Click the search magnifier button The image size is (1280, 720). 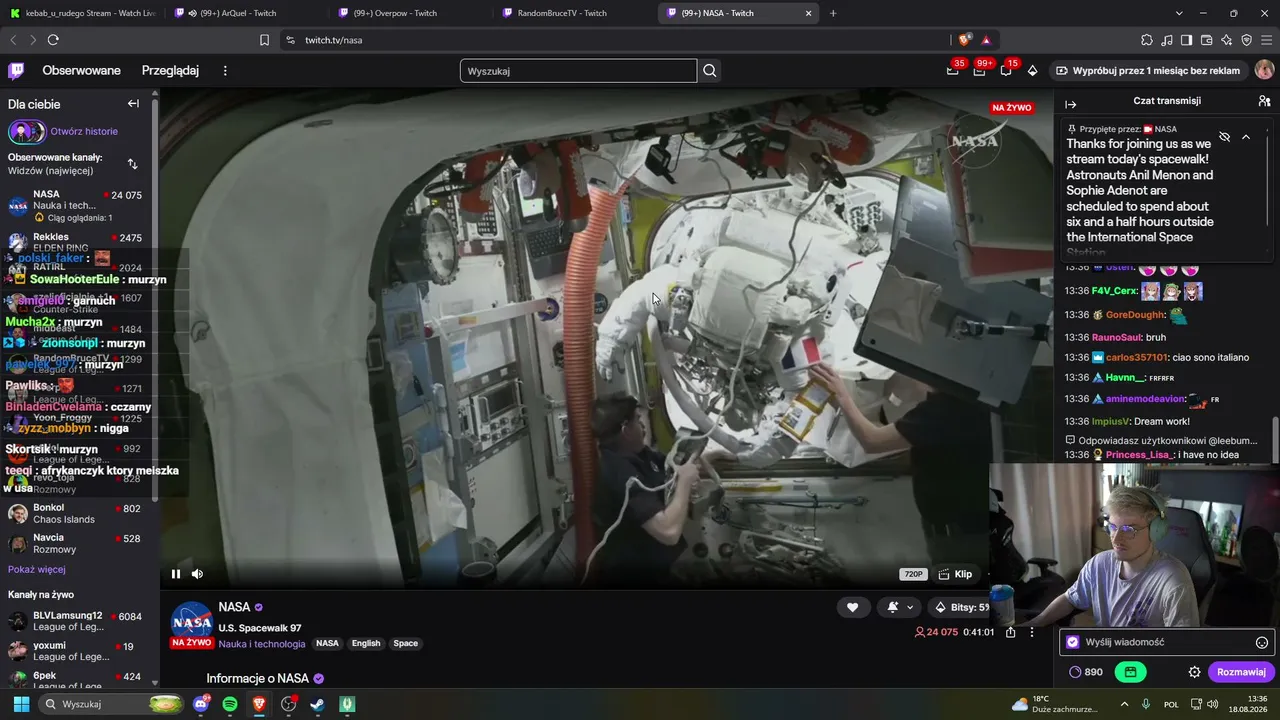pyautogui.click(x=710, y=70)
